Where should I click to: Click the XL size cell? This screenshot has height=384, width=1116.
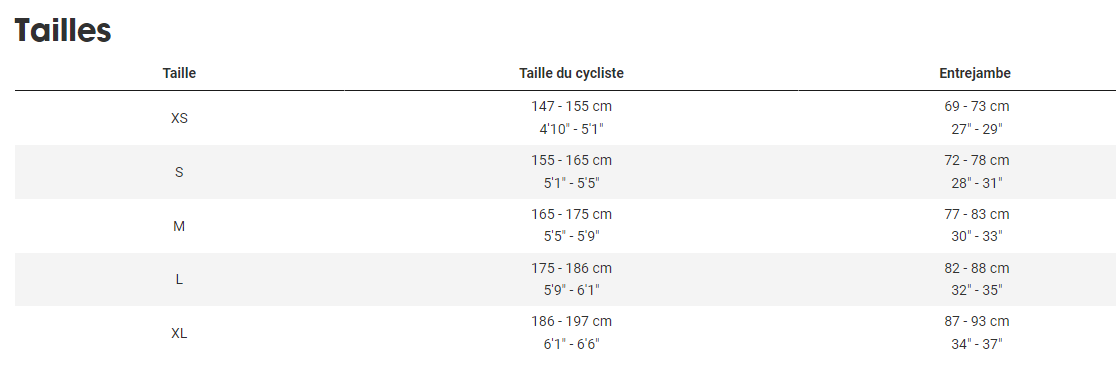(x=179, y=333)
